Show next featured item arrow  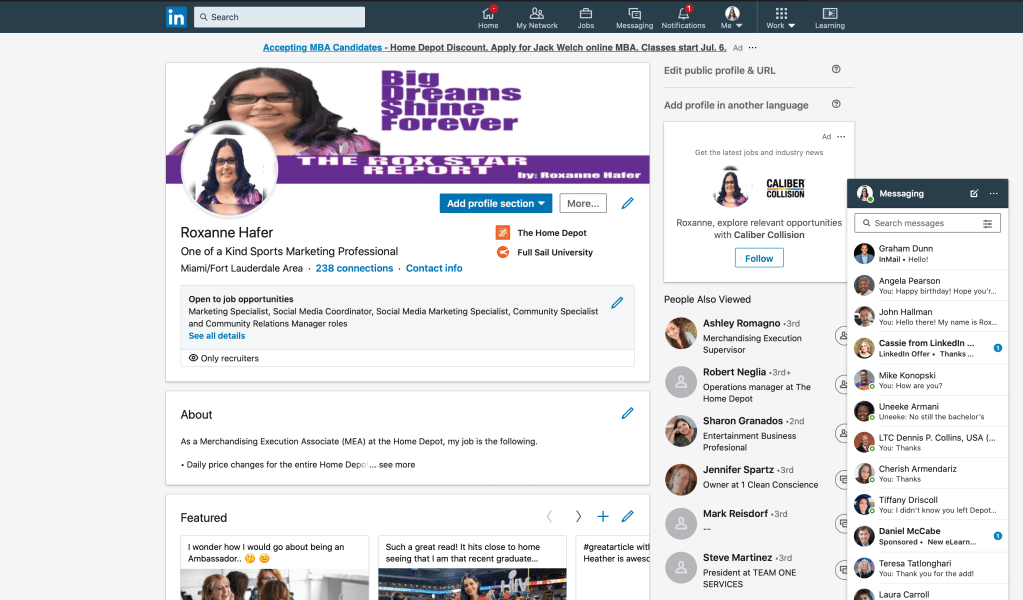(577, 517)
